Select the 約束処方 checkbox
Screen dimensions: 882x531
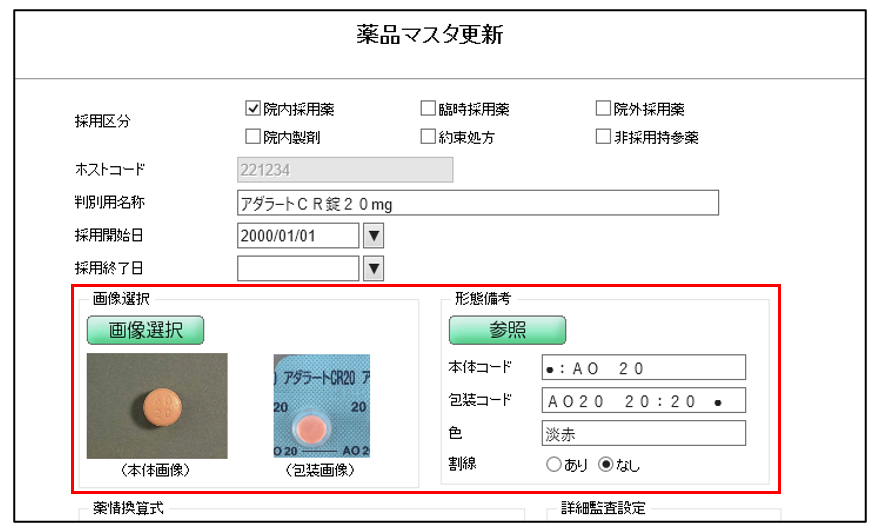coord(428,137)
